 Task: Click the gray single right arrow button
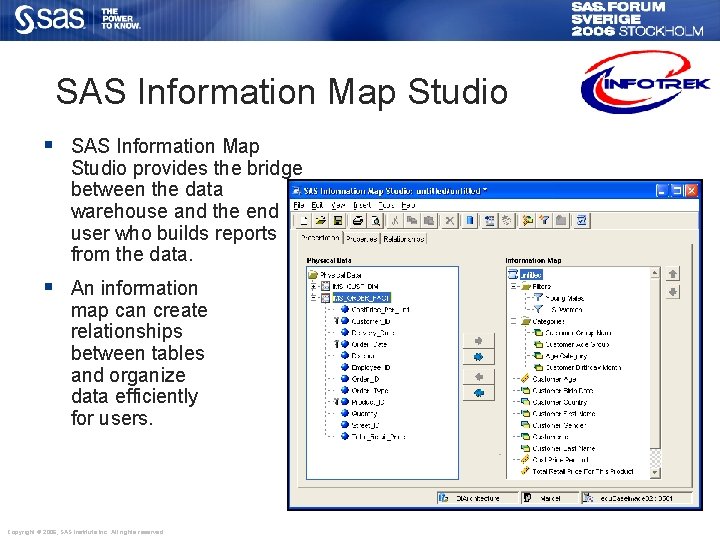point(478,341)
